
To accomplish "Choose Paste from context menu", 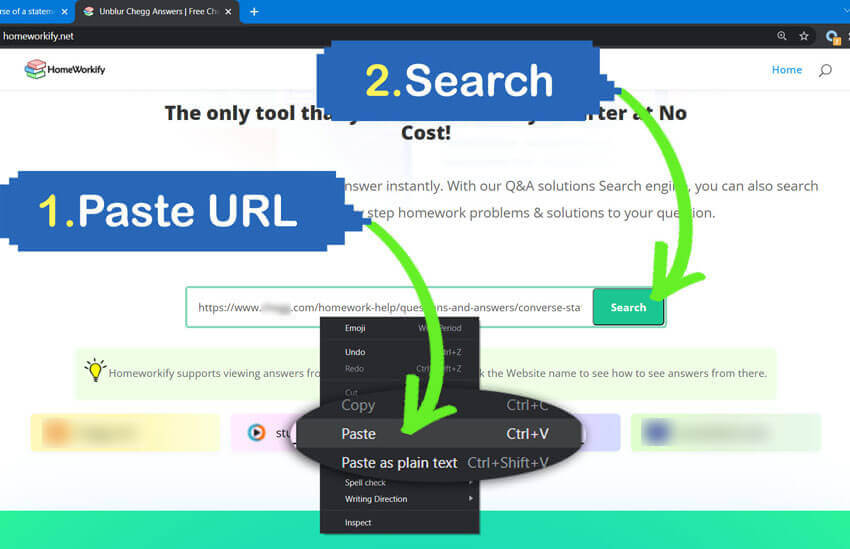I will pyautogui.click(x=439, y=434).
